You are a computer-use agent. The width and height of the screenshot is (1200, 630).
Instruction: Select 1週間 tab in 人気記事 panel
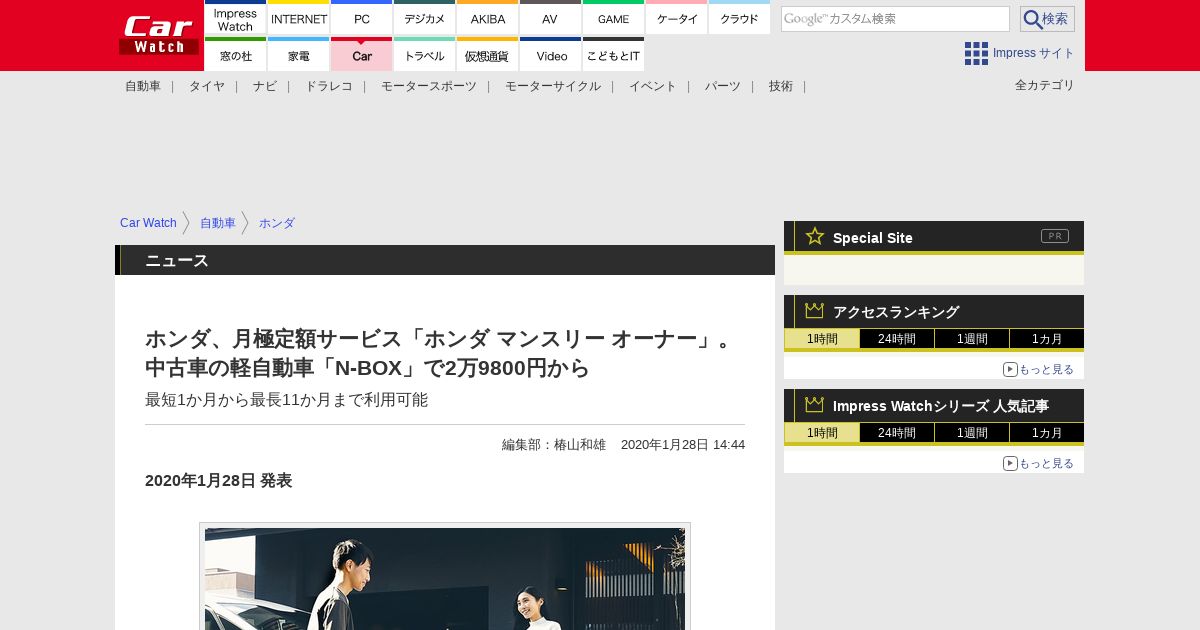(x=972, y=433)
